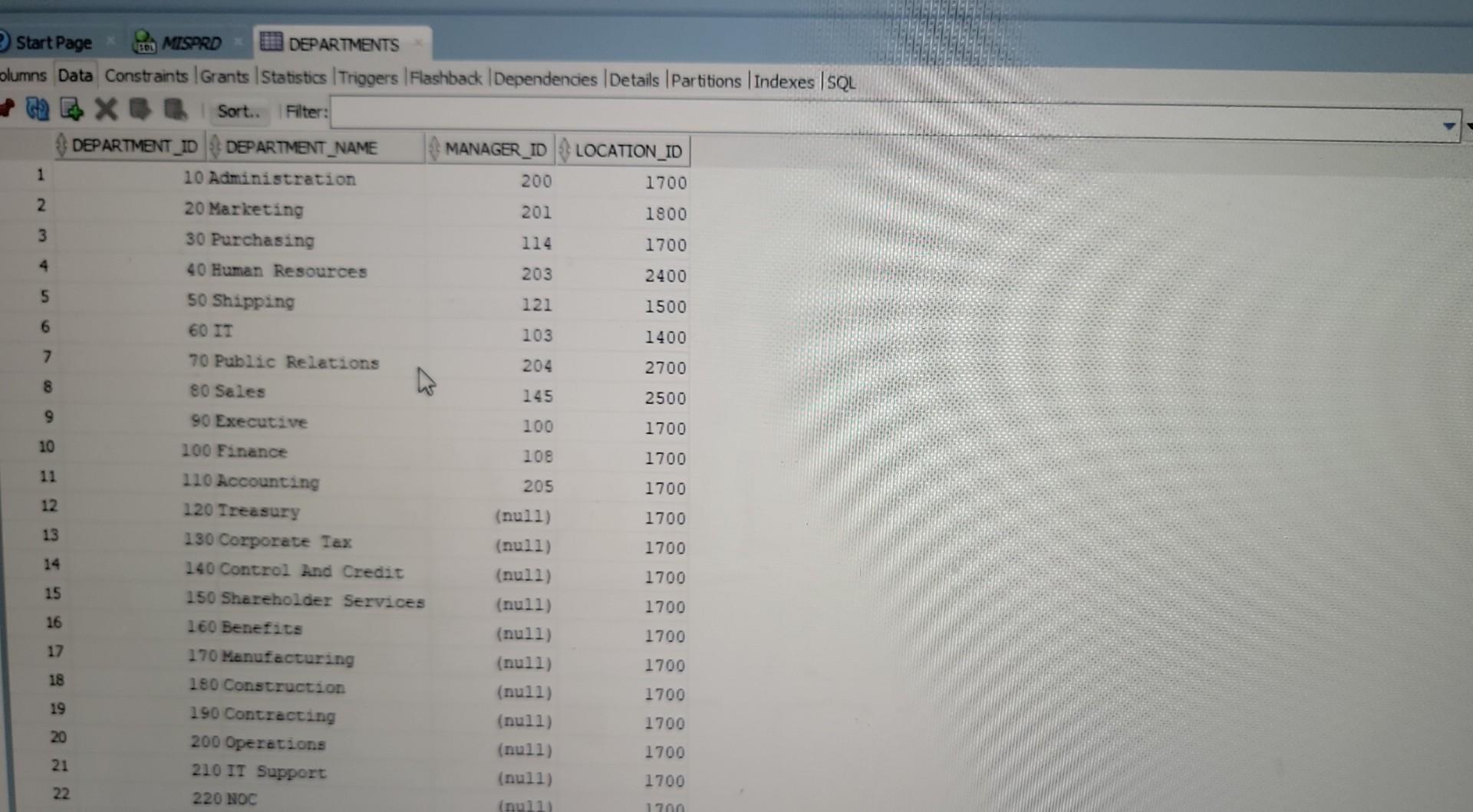Refresh the data grid with the refresh icon

click(x=37, y=110)
